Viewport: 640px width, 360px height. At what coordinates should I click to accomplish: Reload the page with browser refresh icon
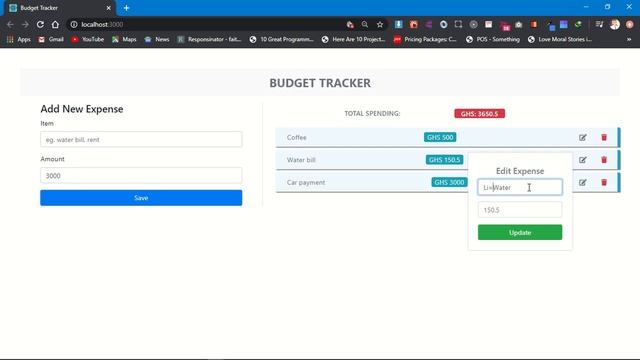[x=40, y=24]
